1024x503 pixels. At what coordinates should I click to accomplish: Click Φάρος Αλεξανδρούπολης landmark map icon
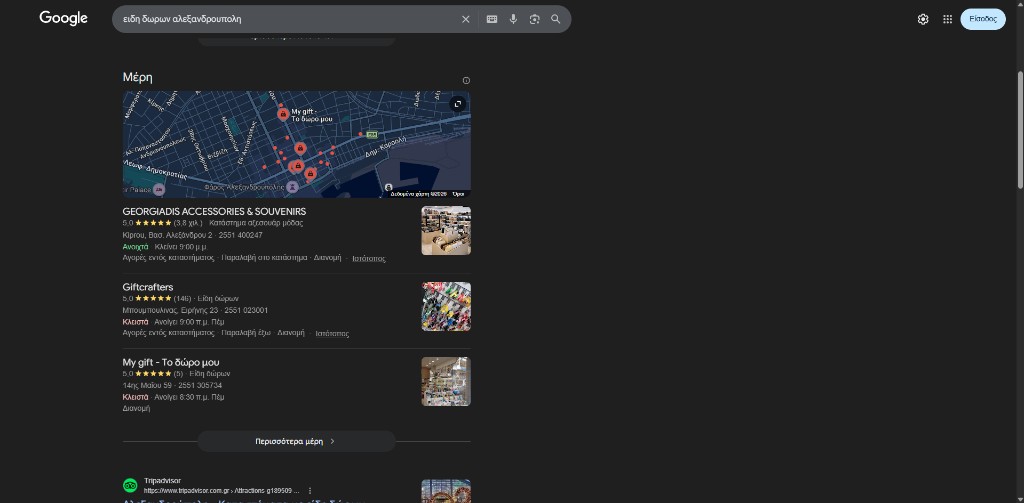(293, 187)
